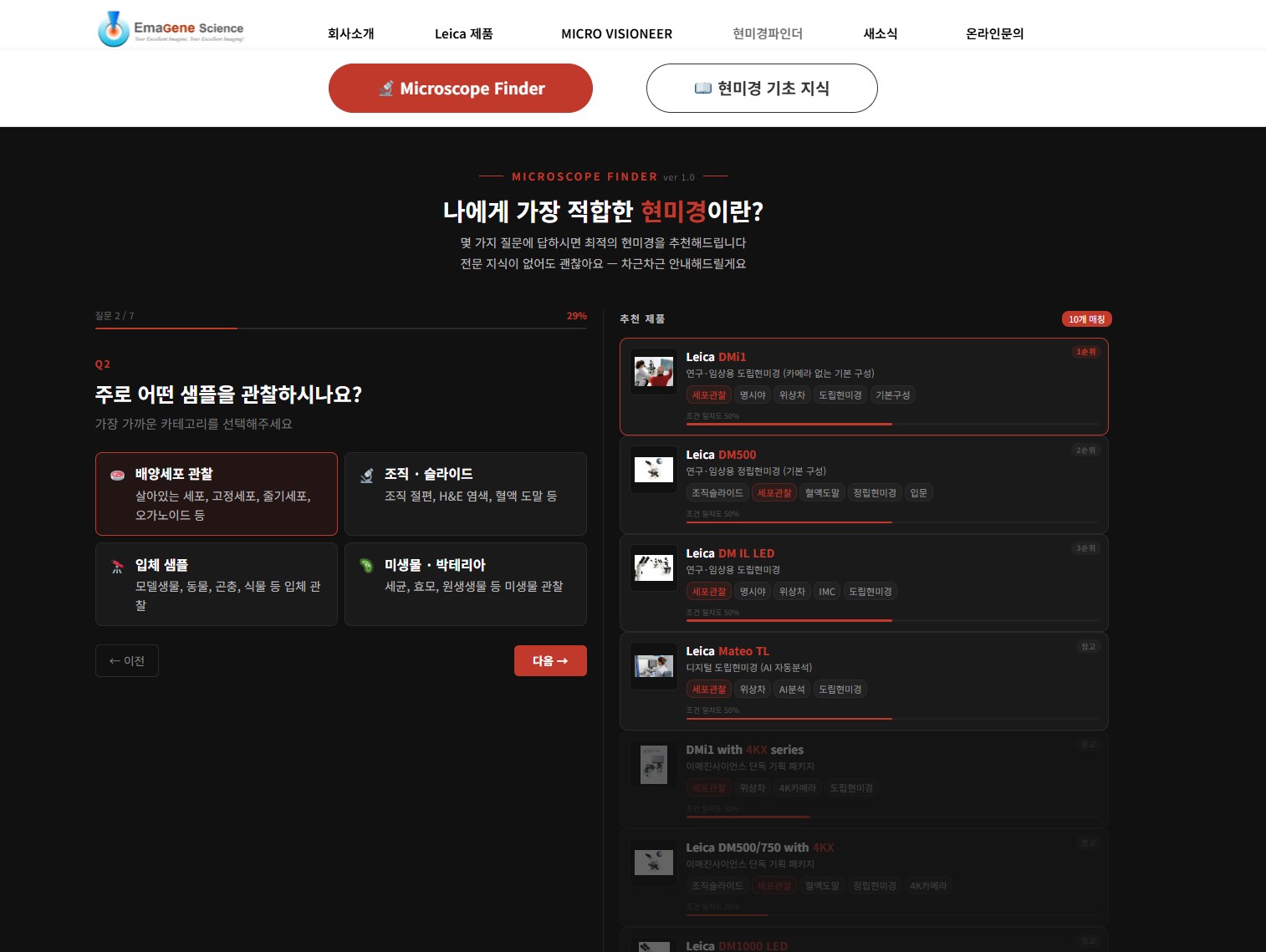Open the Leica DM500 product thumbnail
Screen dimensions: 1266x952
(x=654, y=470)
